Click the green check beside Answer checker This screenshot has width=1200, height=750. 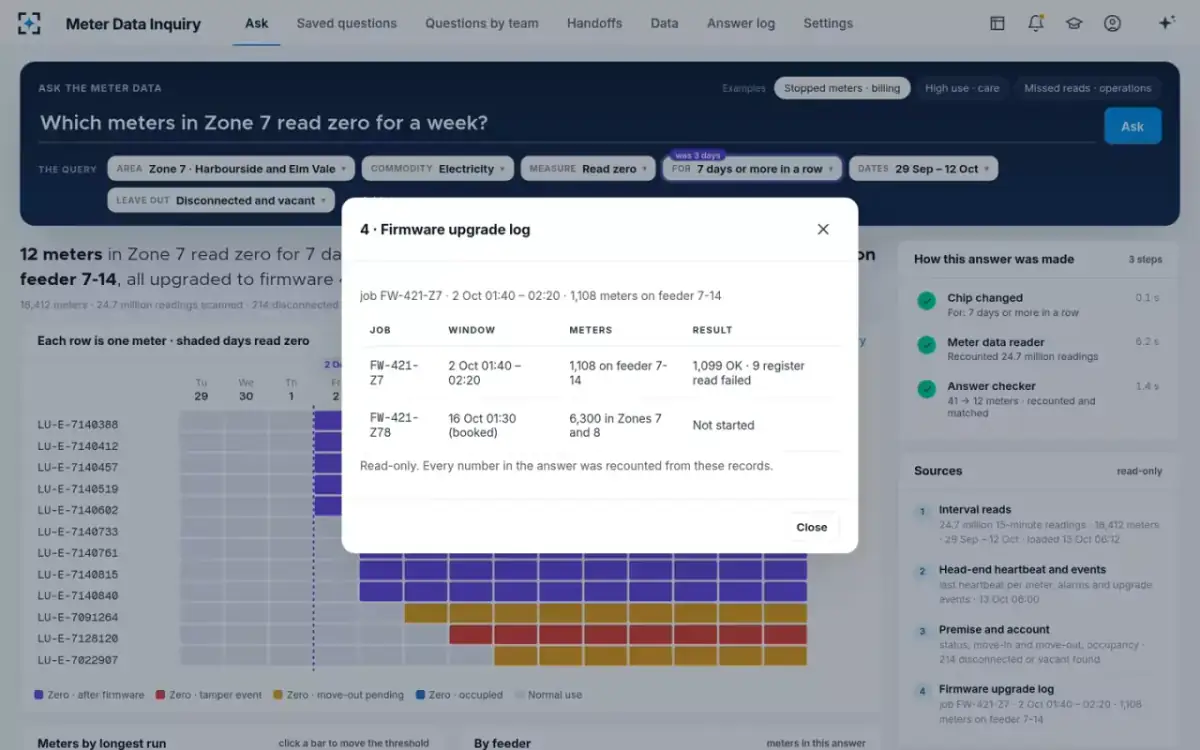pos(927,388)
